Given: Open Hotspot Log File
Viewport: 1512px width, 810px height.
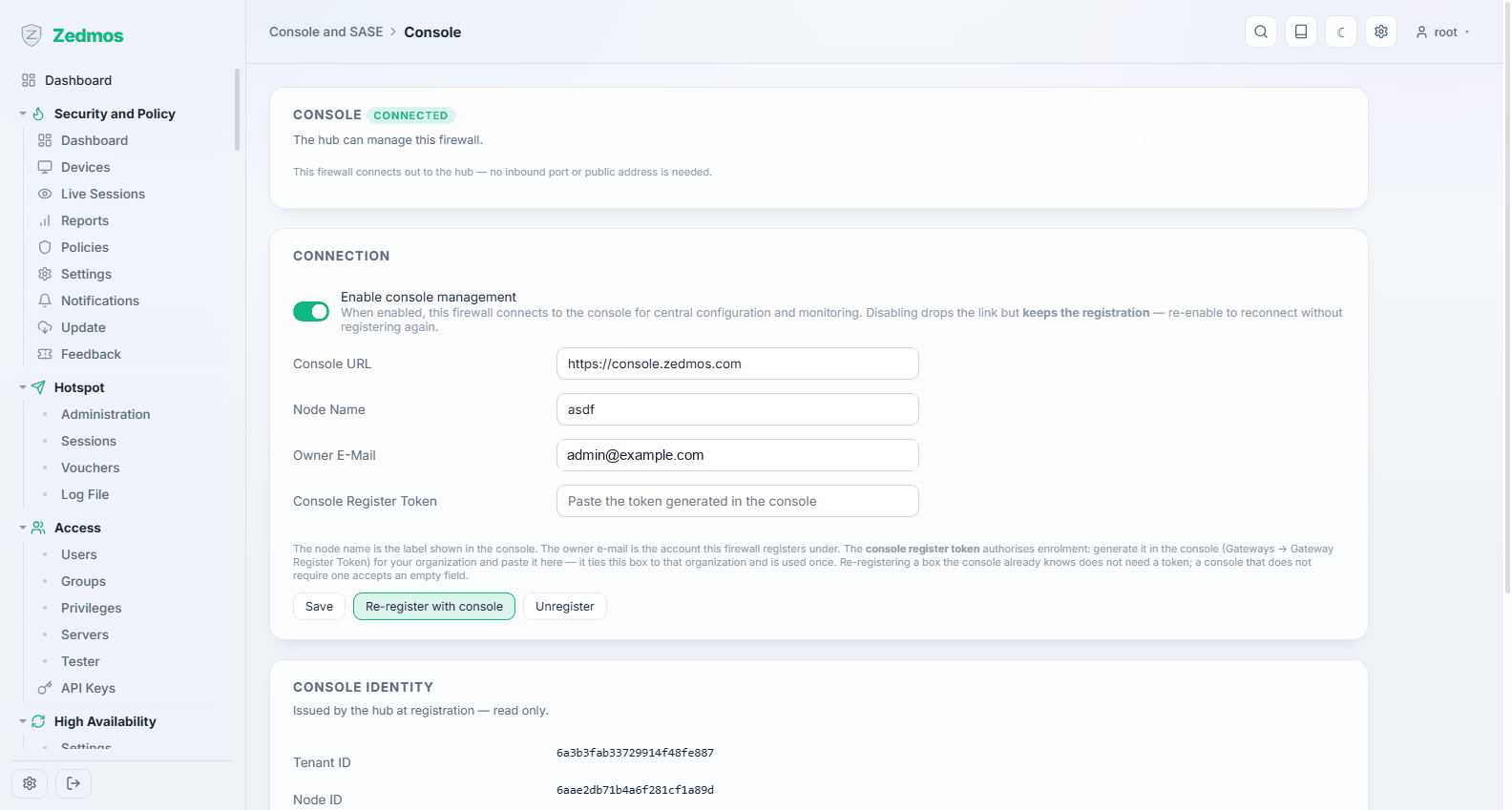Looking at the screenshot, I should 85,494.
